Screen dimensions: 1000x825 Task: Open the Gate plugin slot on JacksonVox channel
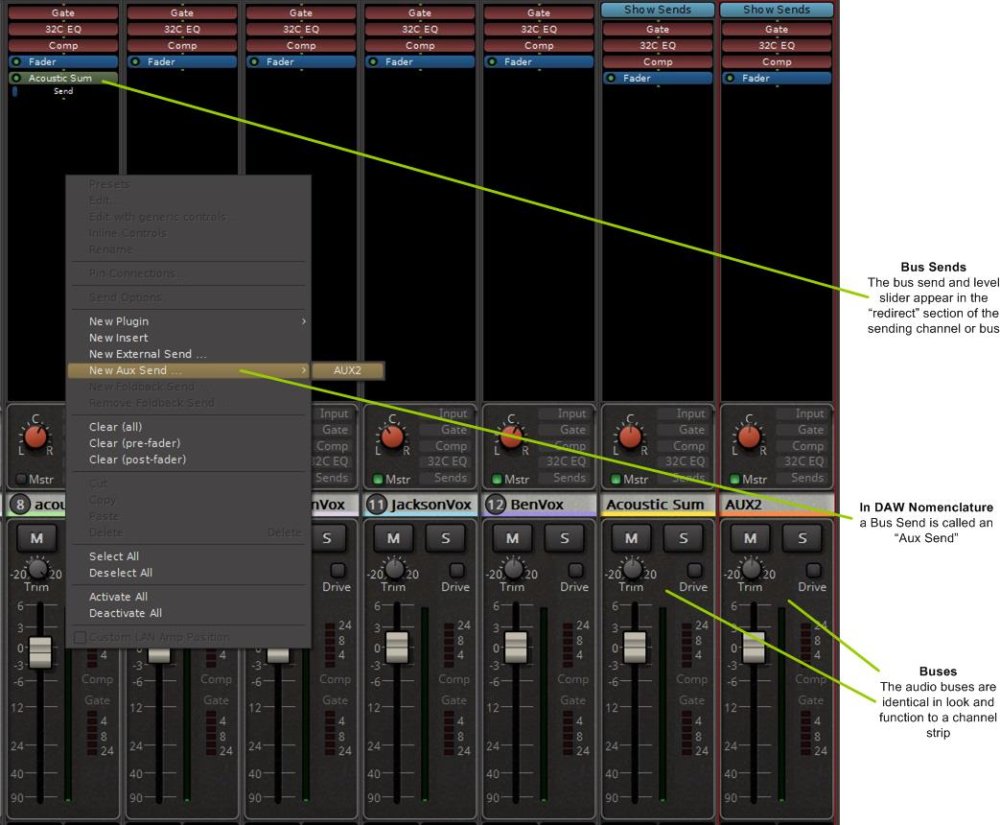[420, 12]
